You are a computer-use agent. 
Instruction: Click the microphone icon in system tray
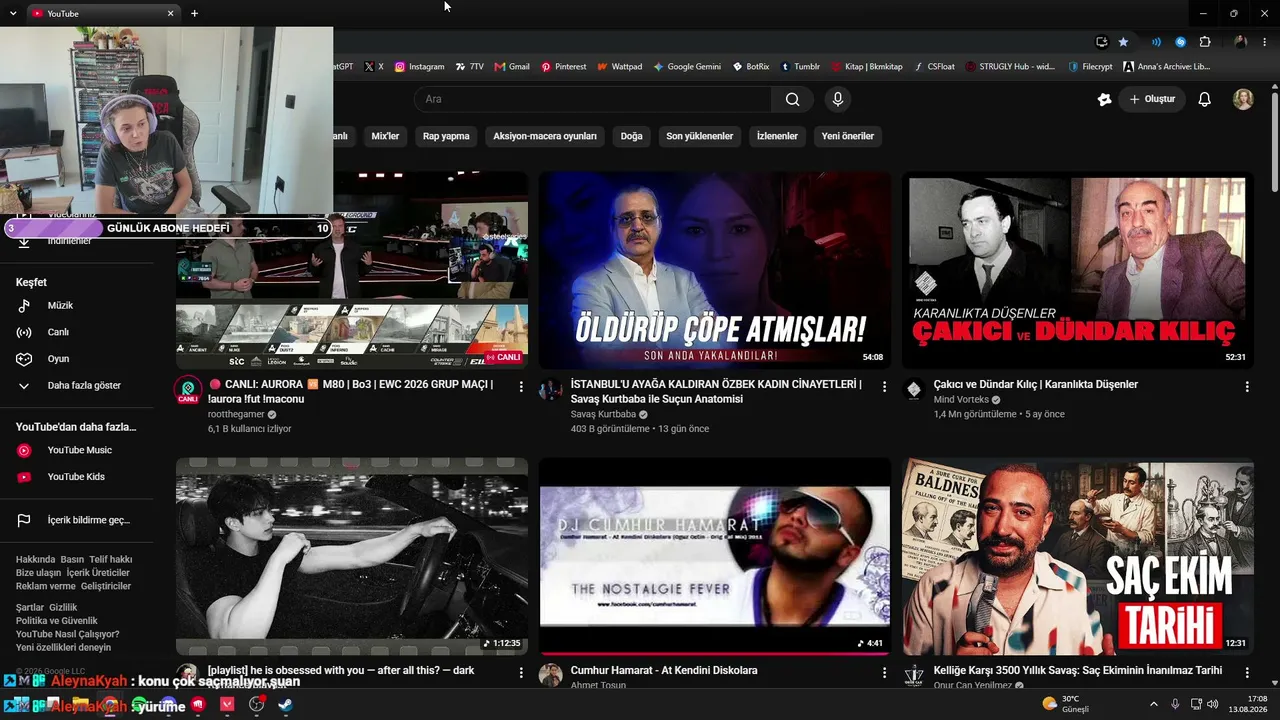point(1175,704)
